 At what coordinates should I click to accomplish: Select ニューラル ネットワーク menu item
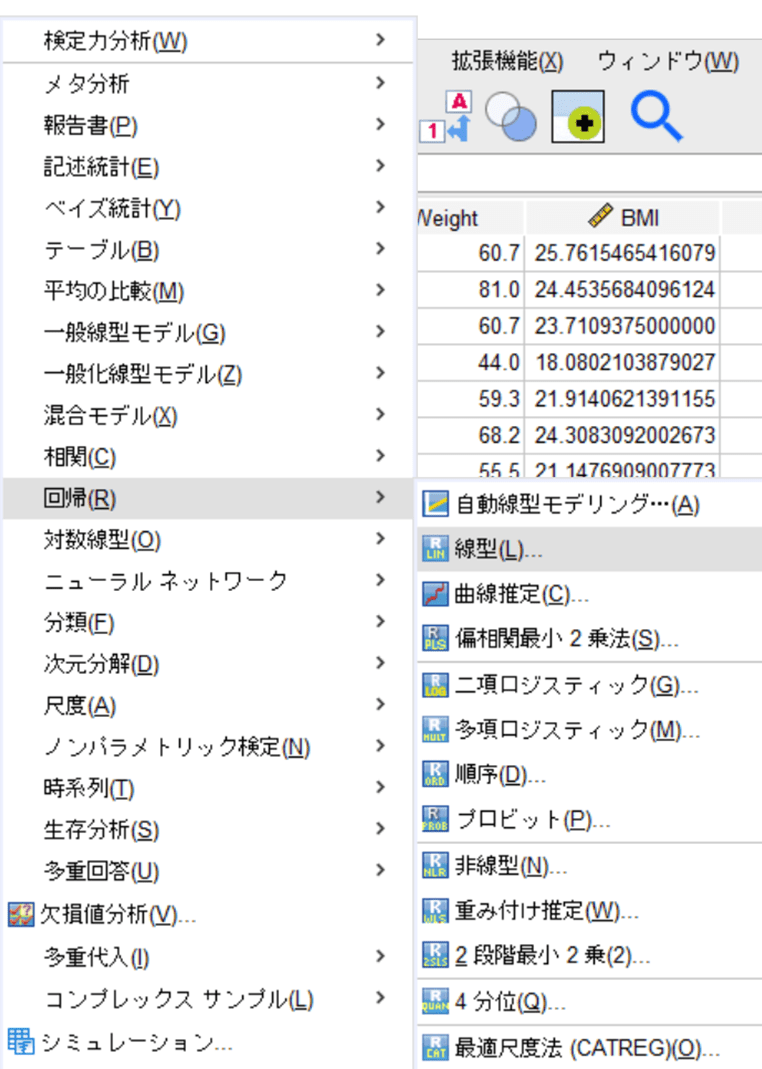coord(209,581)
